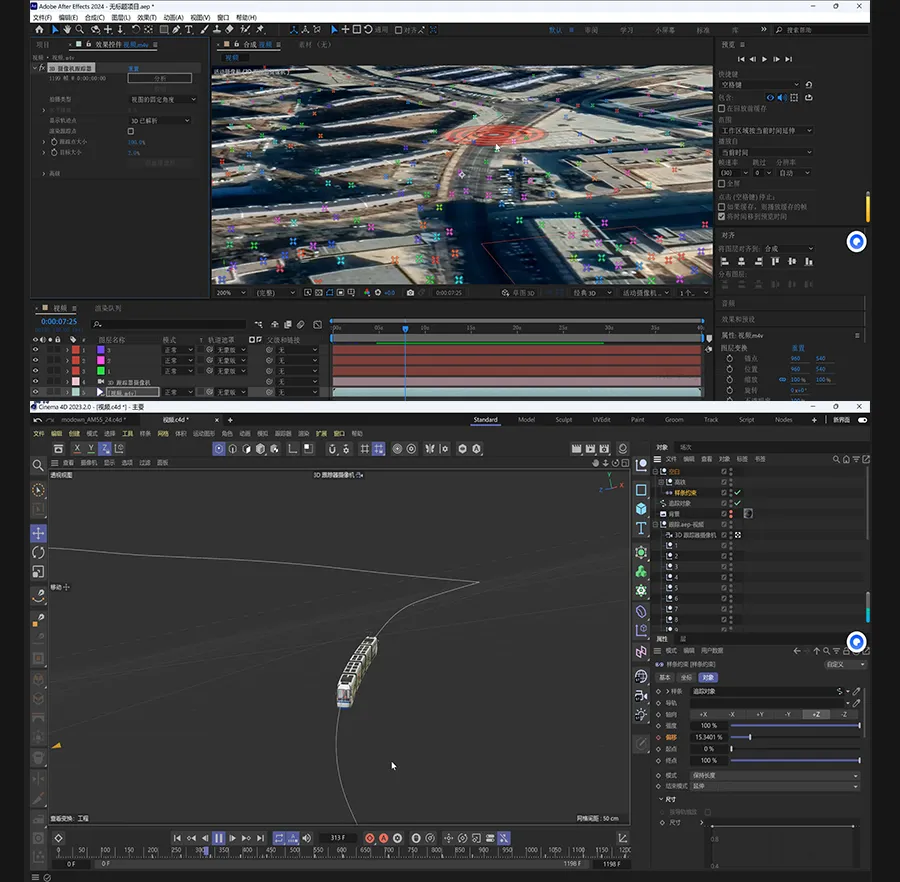
Task: Toggle the full screen checkbox in preview panel
Action: pyautogui.click(x=722, y=184)
